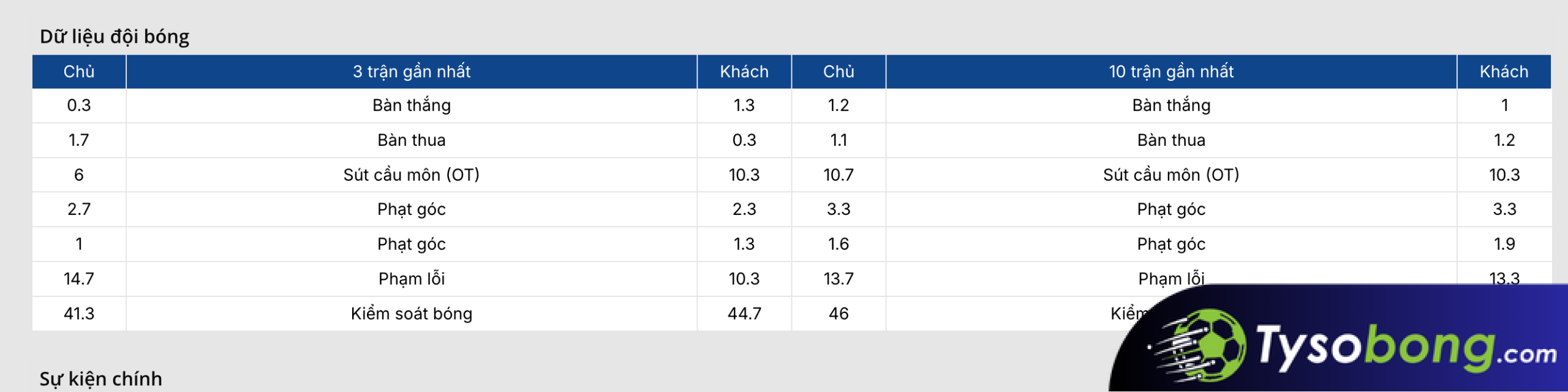Image resolution: width=1568 pixels, height=392 pixels.
Task: Select the 44.7 away possession value
Action: point(744,314)
